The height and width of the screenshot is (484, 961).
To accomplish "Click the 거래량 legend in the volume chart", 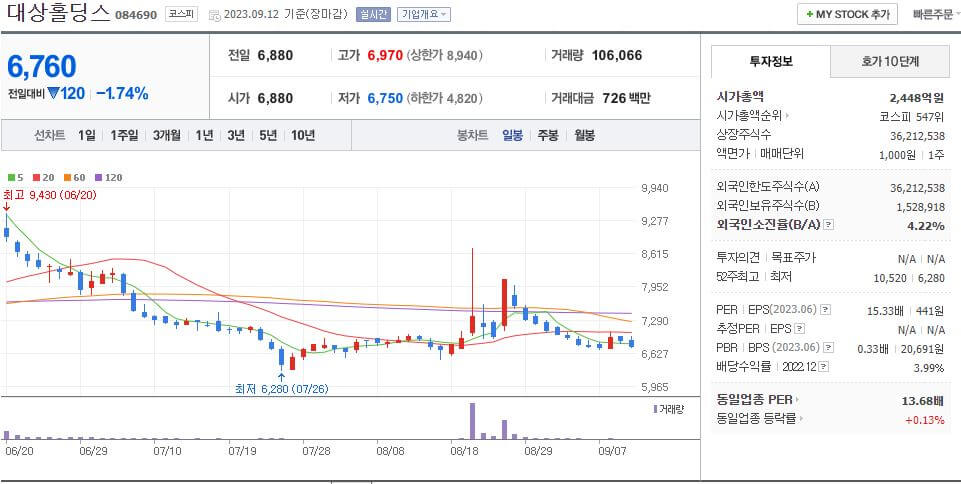I will pos(669,409).
